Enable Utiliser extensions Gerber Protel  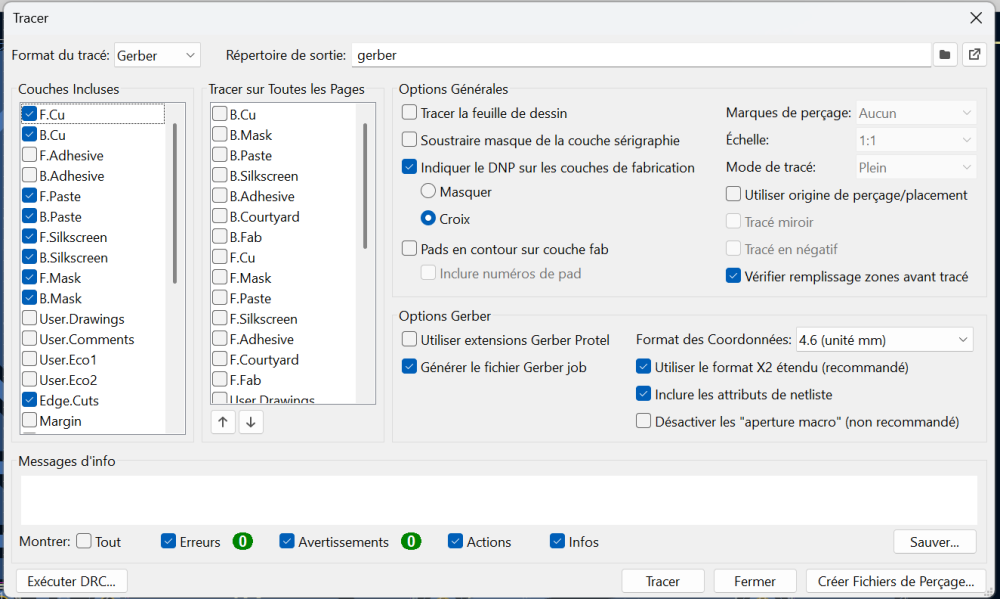click(x=409, y=340)
